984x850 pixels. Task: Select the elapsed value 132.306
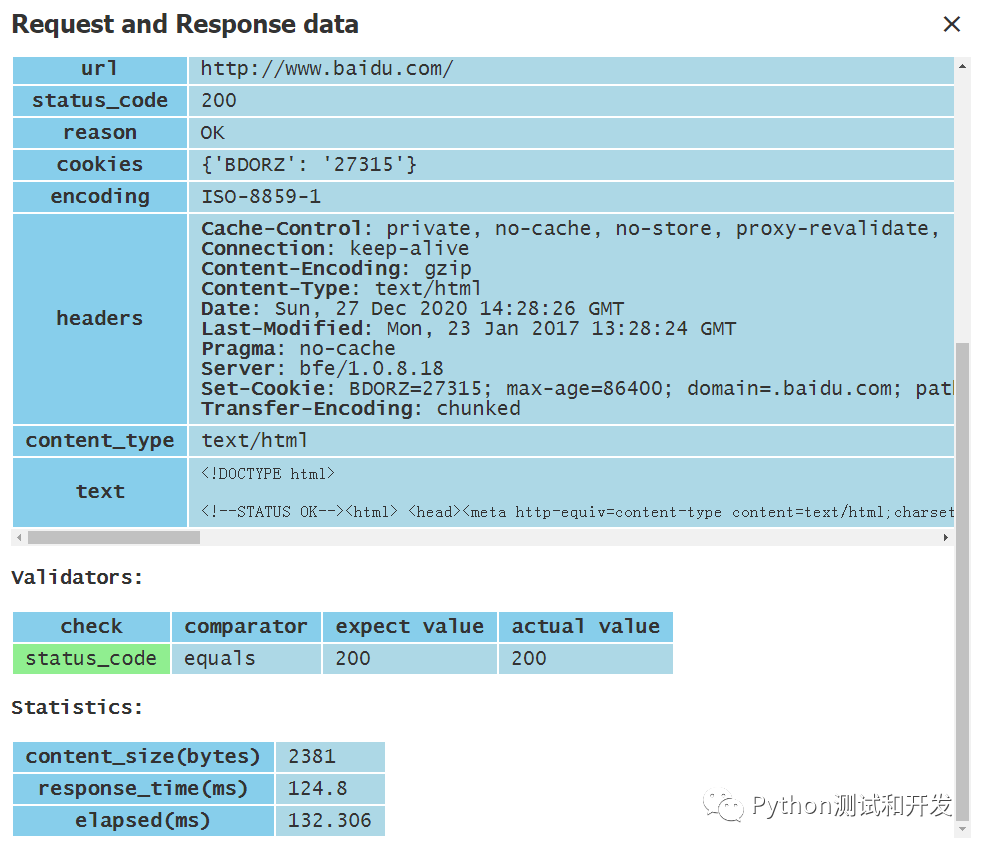(x=329, y=820)
